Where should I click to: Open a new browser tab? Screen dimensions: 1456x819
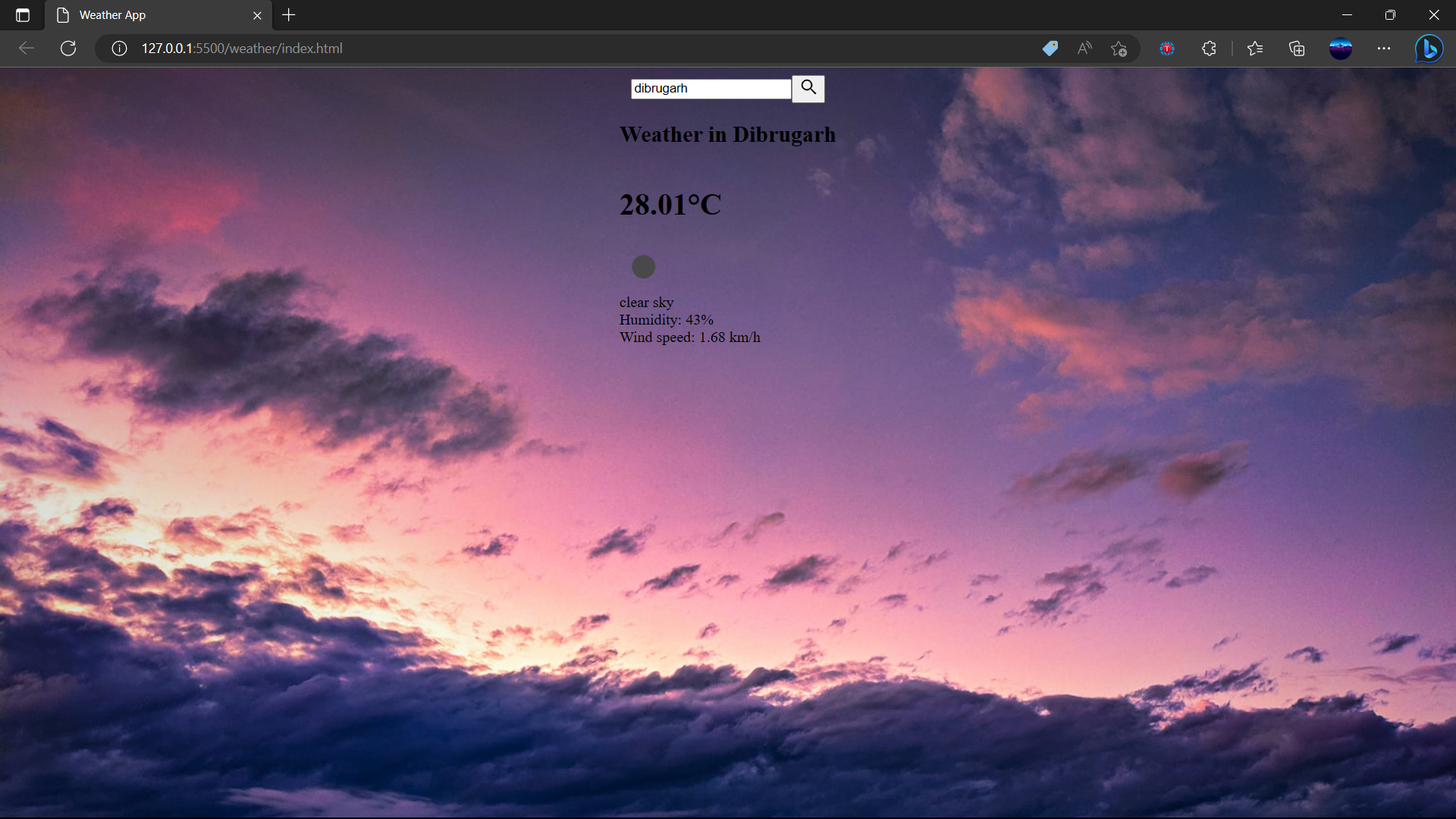point(289,15)
